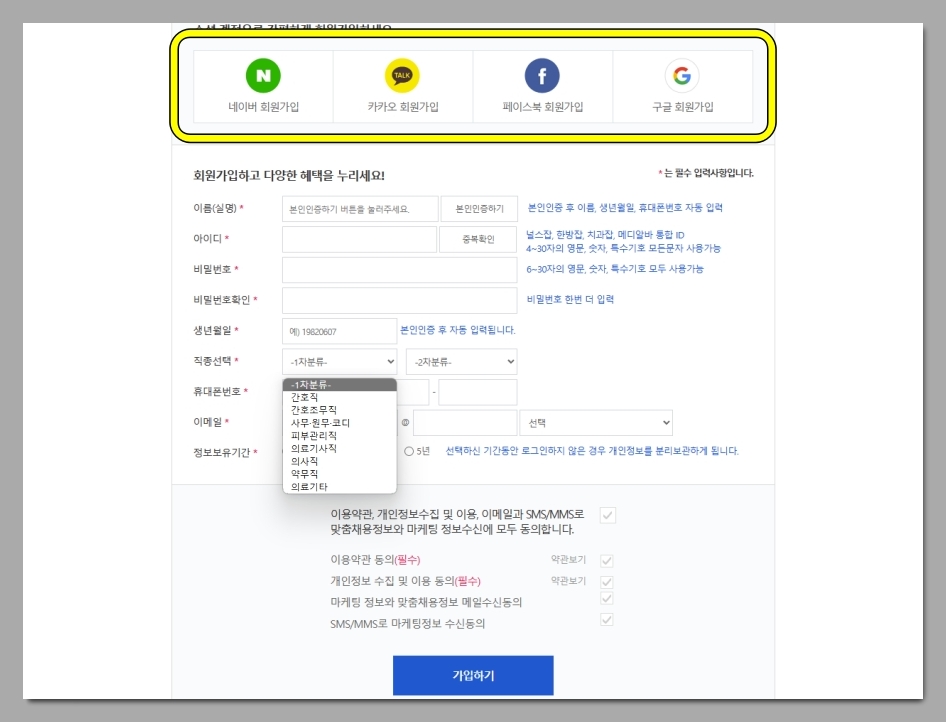Click the KakaoTalk yellow icon
Image resolution: width=946 pixels, height=722 pixels.
click(402, 75)
